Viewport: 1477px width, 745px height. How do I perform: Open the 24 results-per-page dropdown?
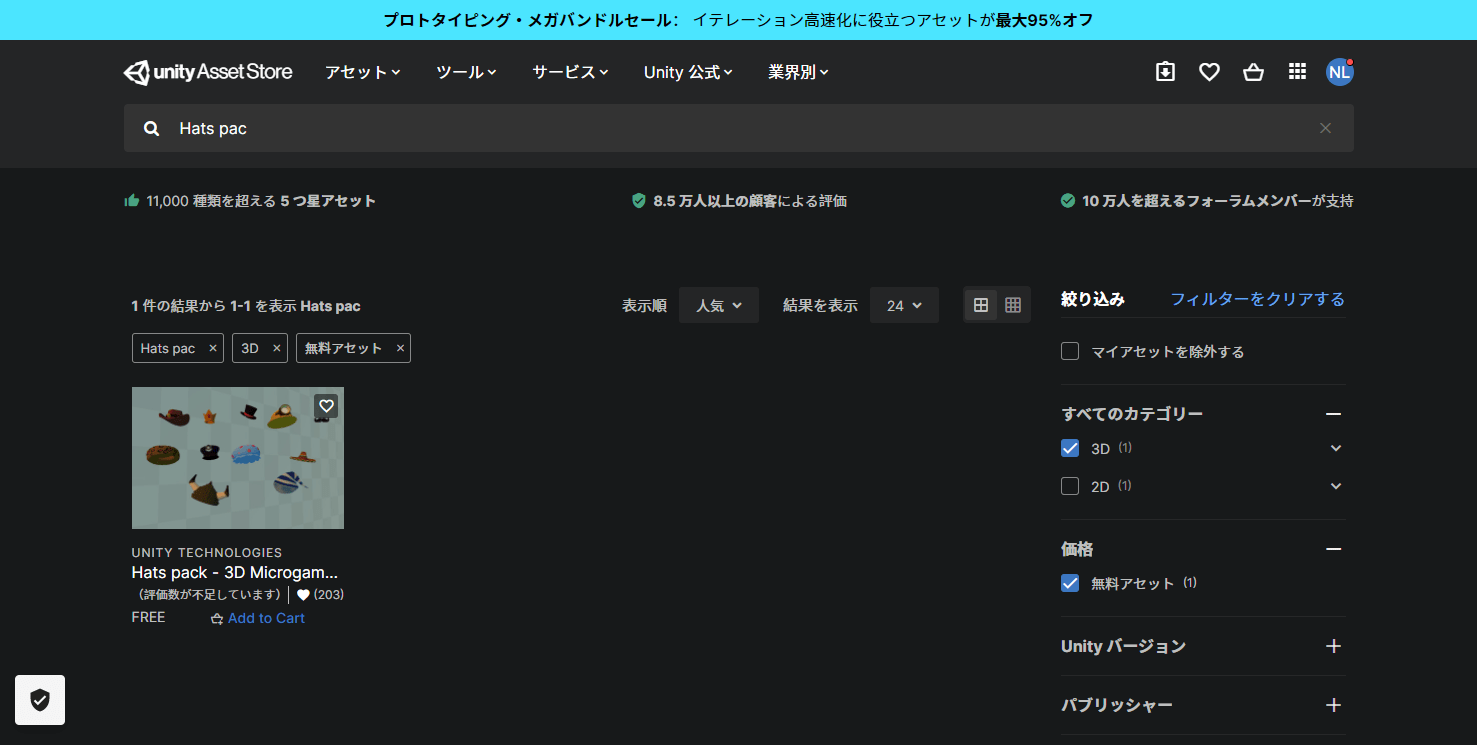pos(904,305)
